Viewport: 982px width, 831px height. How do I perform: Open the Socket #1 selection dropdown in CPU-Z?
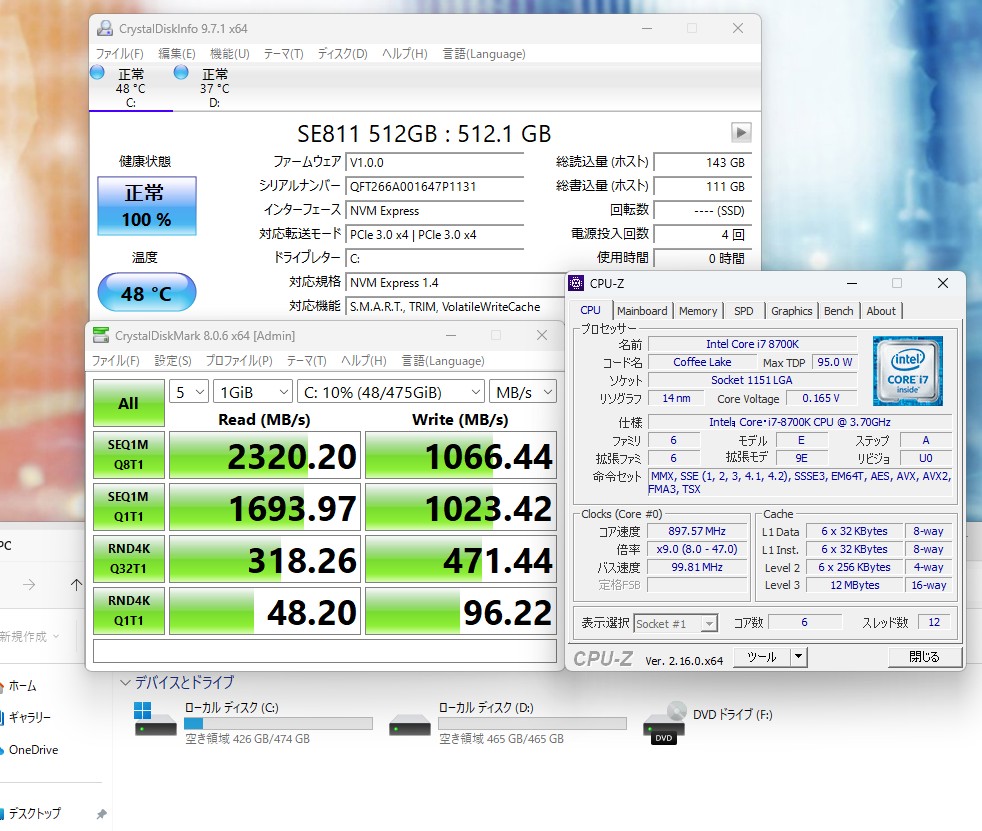675,623
